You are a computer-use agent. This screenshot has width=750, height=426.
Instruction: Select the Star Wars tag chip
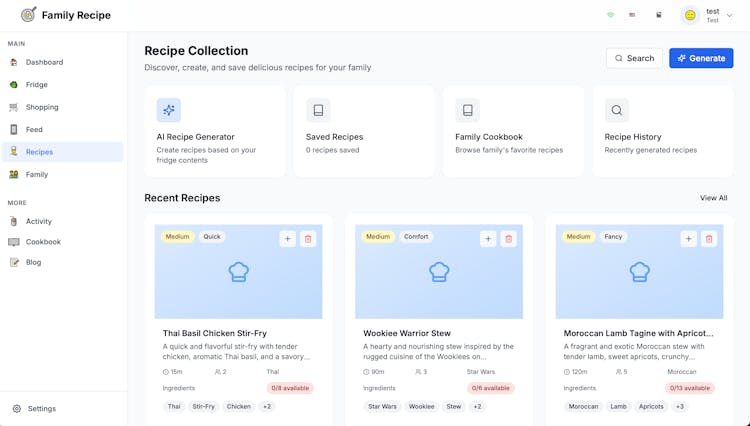tap(382, 407)
